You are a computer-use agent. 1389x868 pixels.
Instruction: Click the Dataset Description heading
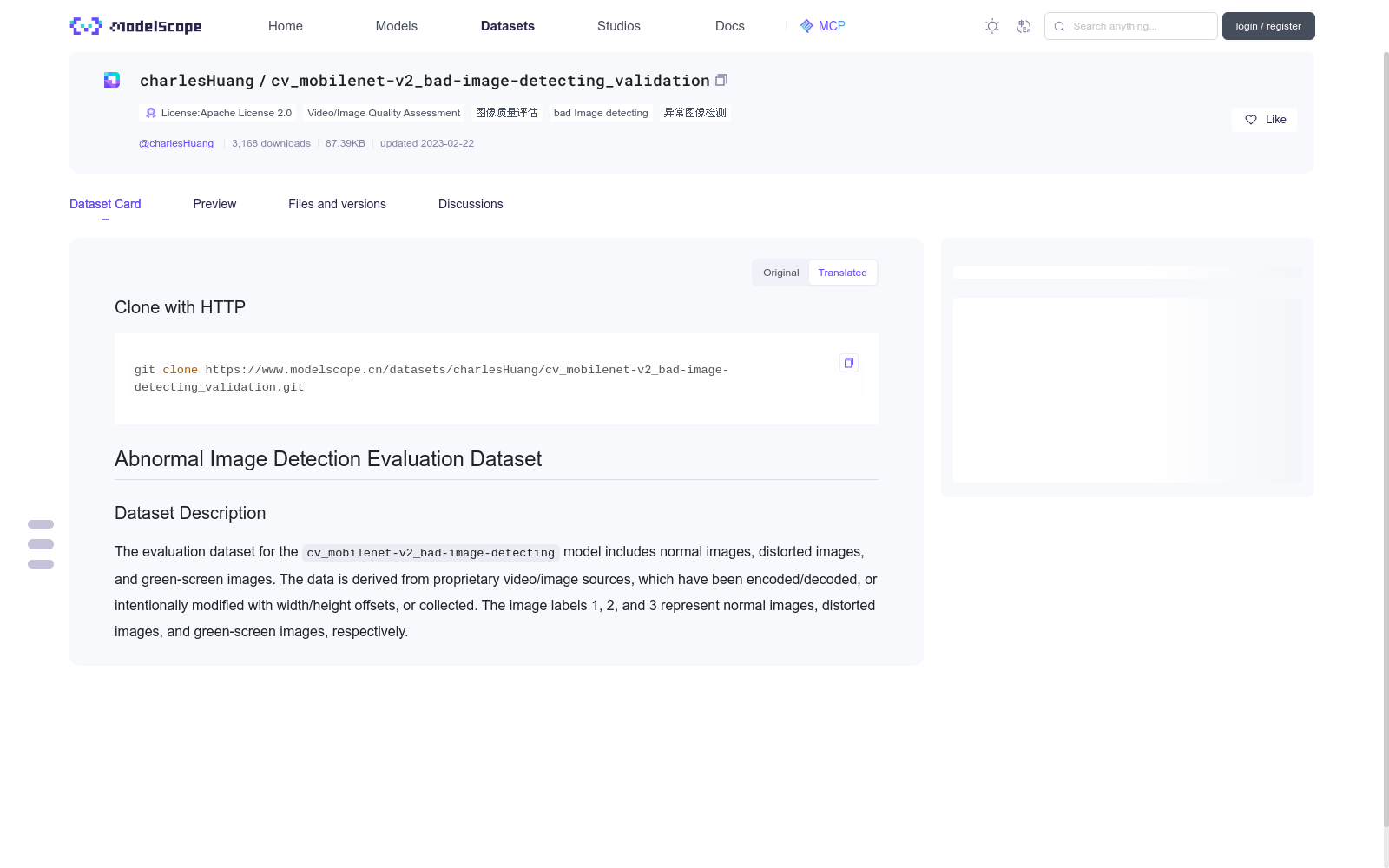point(190,513)
